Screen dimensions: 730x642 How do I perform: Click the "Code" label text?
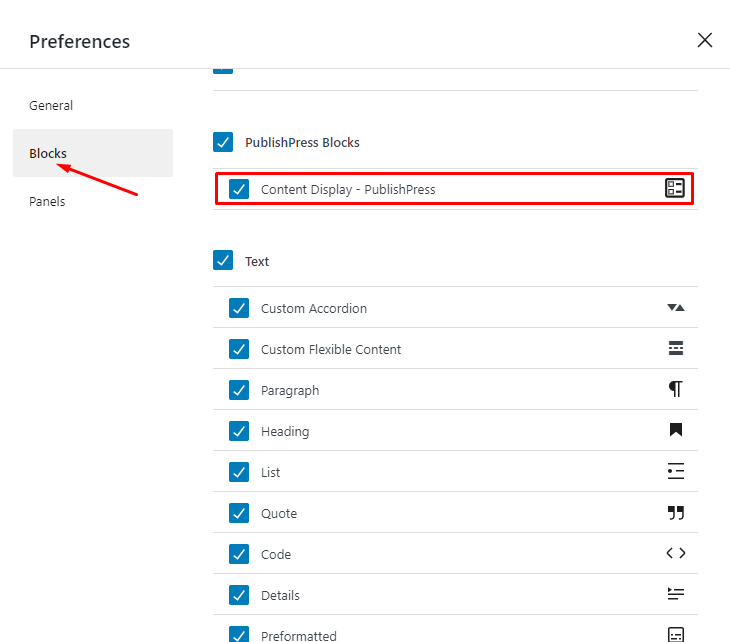(276, 554)
